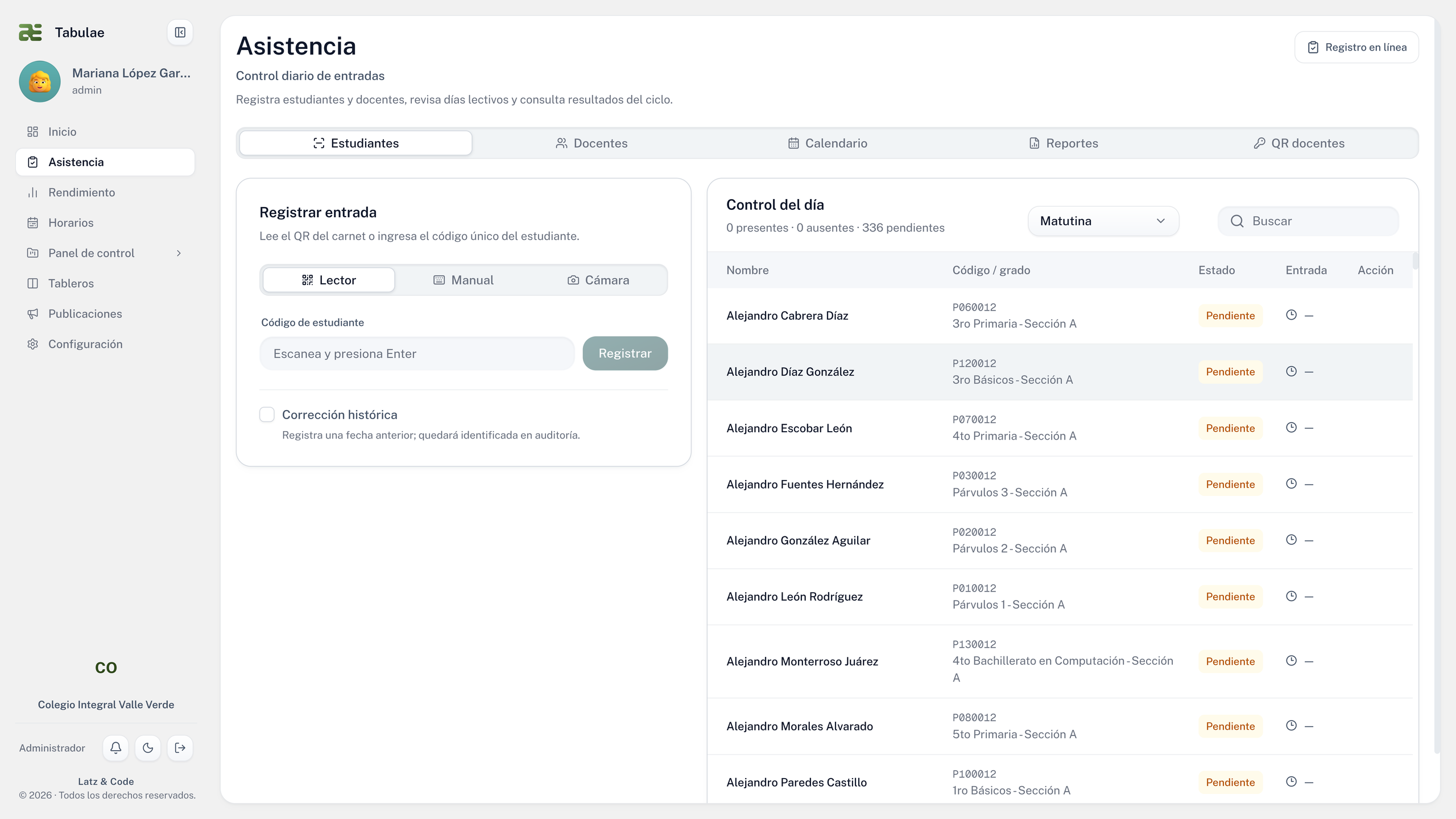Click name Alejandro Díaz González
Screen dimensions: 1456x819
pos(790,372)
